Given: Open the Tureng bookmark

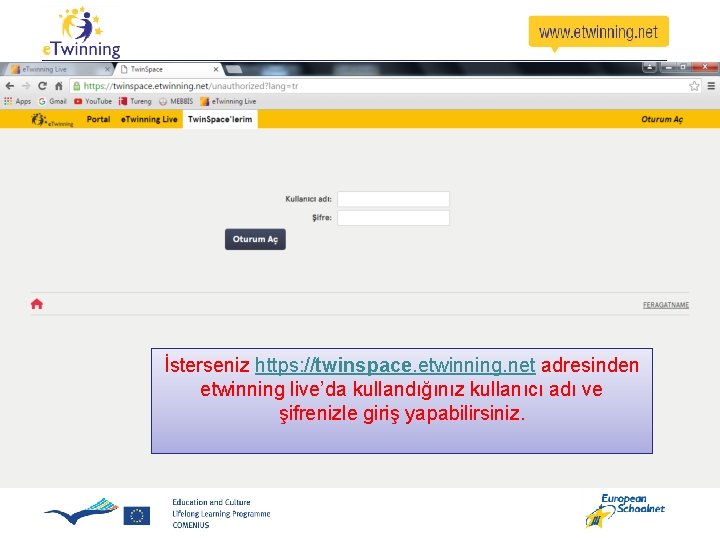Looking at the screenshot, I should [135, 101].
